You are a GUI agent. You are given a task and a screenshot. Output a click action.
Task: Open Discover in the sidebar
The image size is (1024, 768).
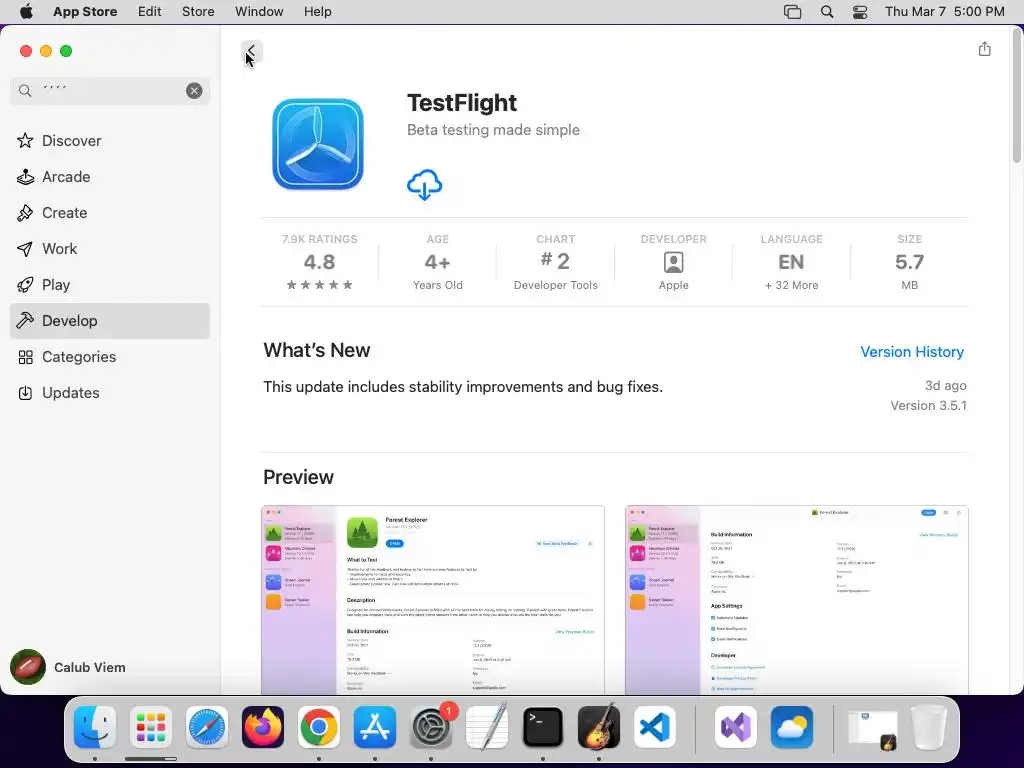point(110,140)
